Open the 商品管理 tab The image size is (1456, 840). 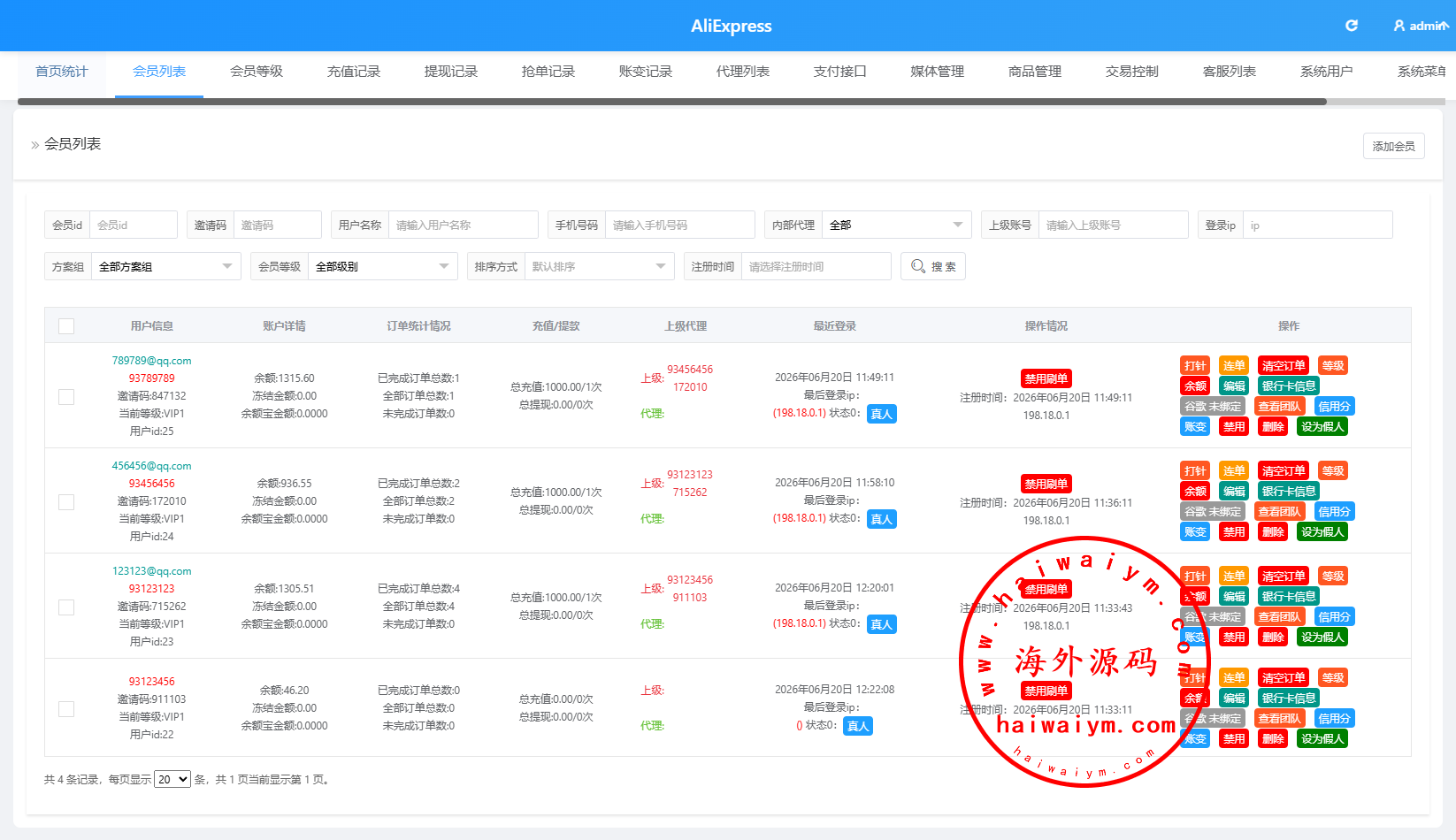pos(1035,72)
